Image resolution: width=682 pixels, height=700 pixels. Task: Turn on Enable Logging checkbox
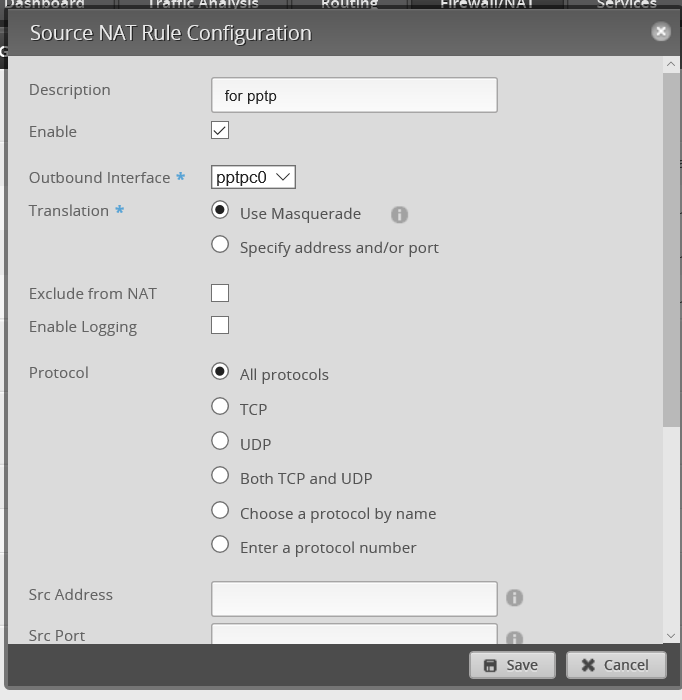pos(220,325)
